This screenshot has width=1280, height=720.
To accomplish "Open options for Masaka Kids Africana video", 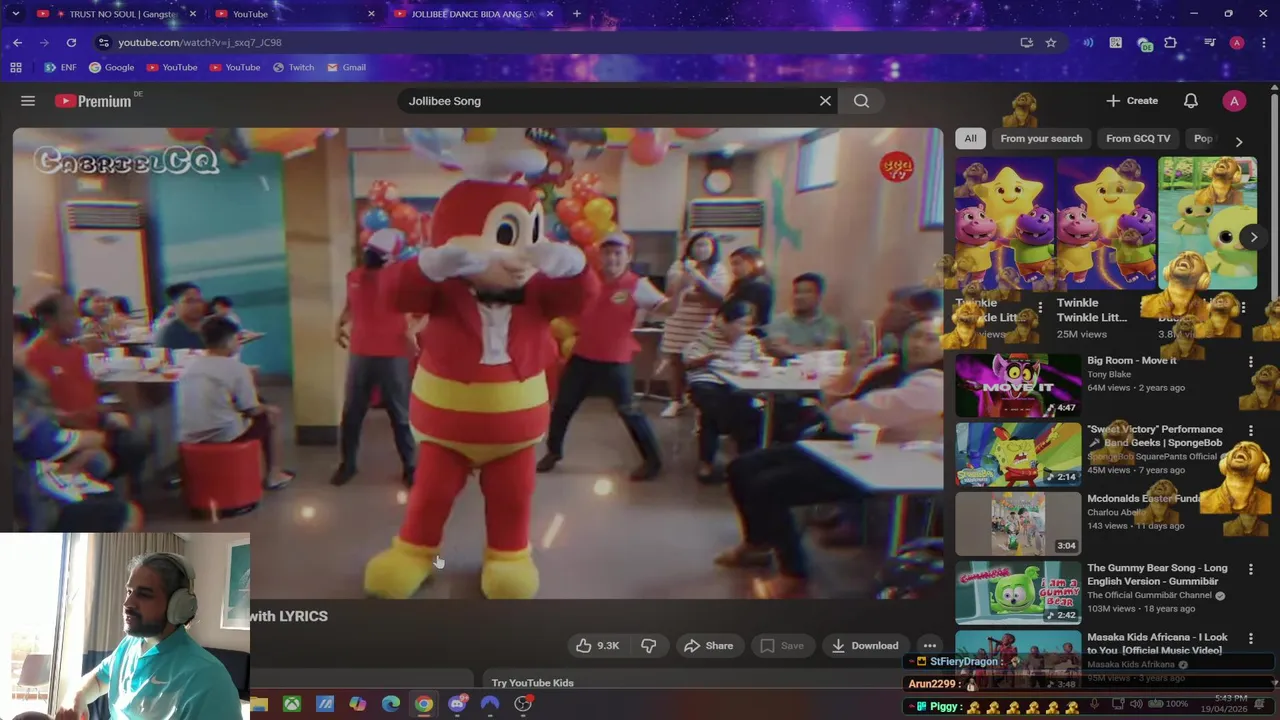I will (1250, 638).
